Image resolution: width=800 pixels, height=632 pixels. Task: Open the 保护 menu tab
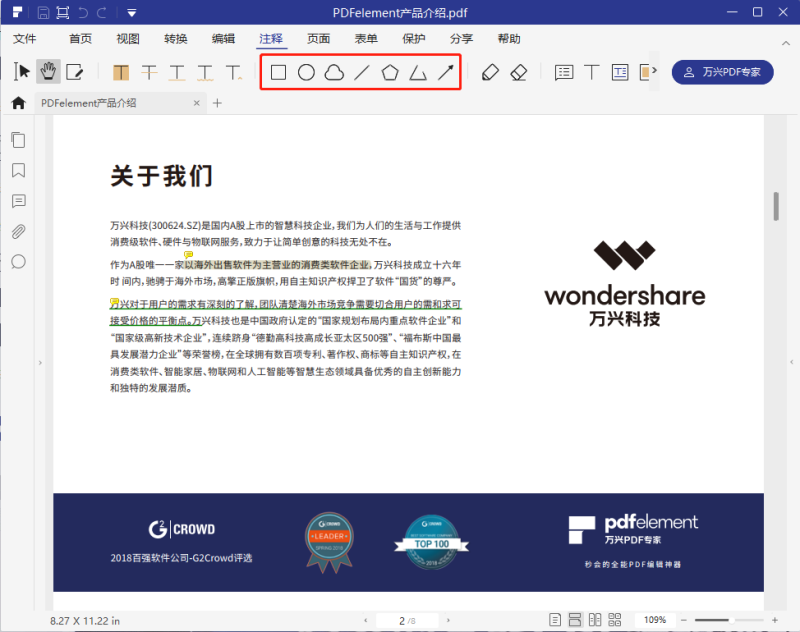[414, 39]
